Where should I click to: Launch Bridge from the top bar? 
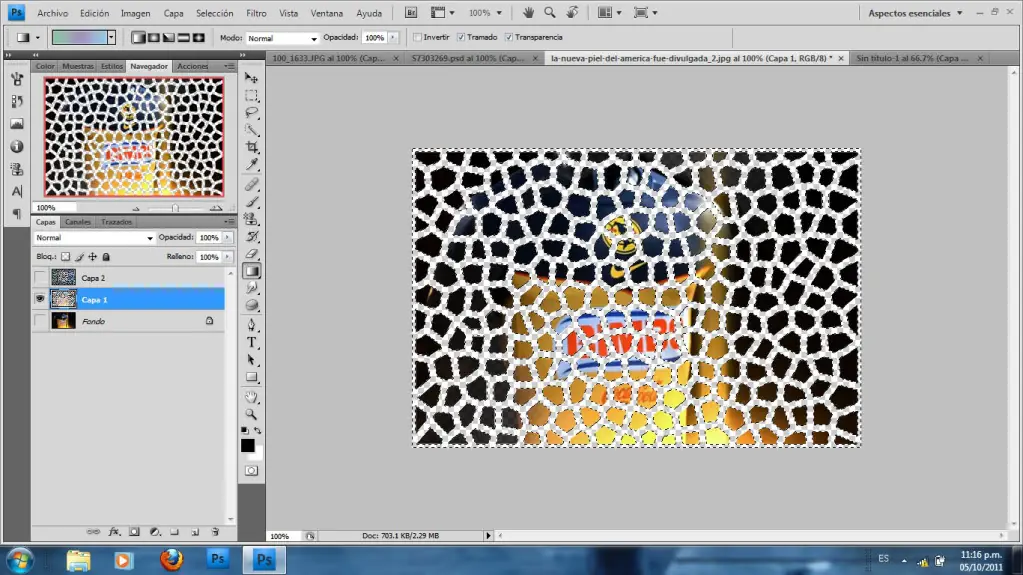411,12
